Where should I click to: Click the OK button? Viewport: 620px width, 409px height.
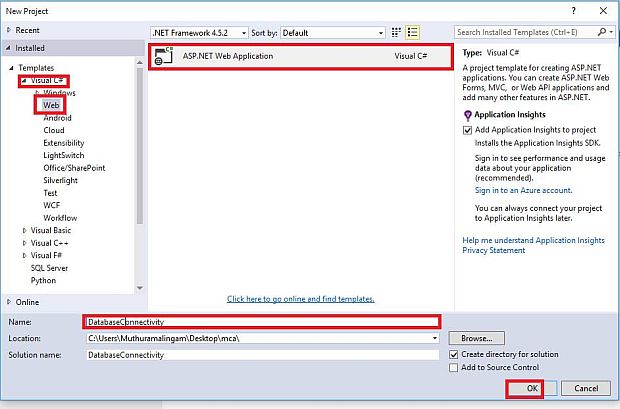[532, 388]
